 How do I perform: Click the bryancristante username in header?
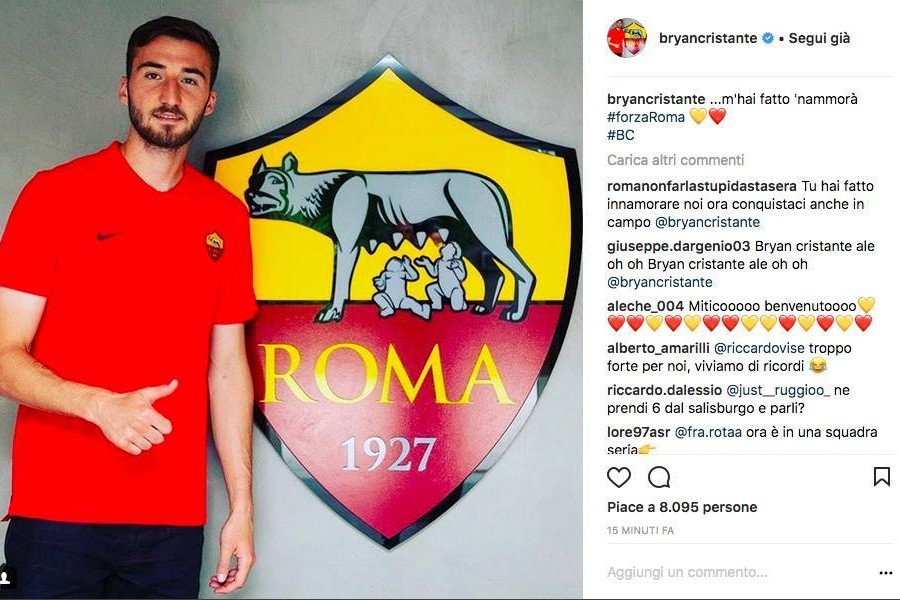click(708, 38)
